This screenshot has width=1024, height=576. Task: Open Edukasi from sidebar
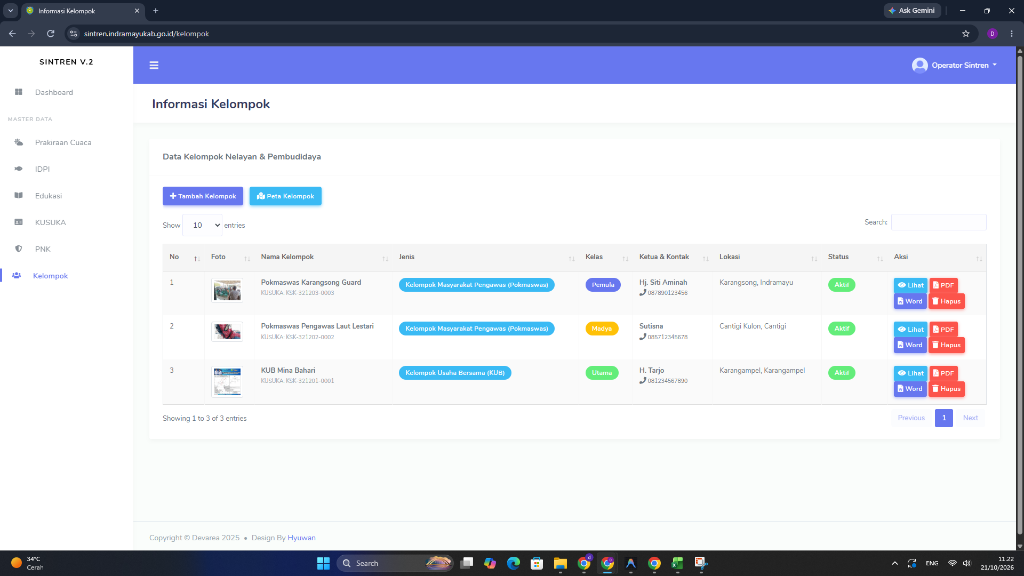click(x=48, y=196)
